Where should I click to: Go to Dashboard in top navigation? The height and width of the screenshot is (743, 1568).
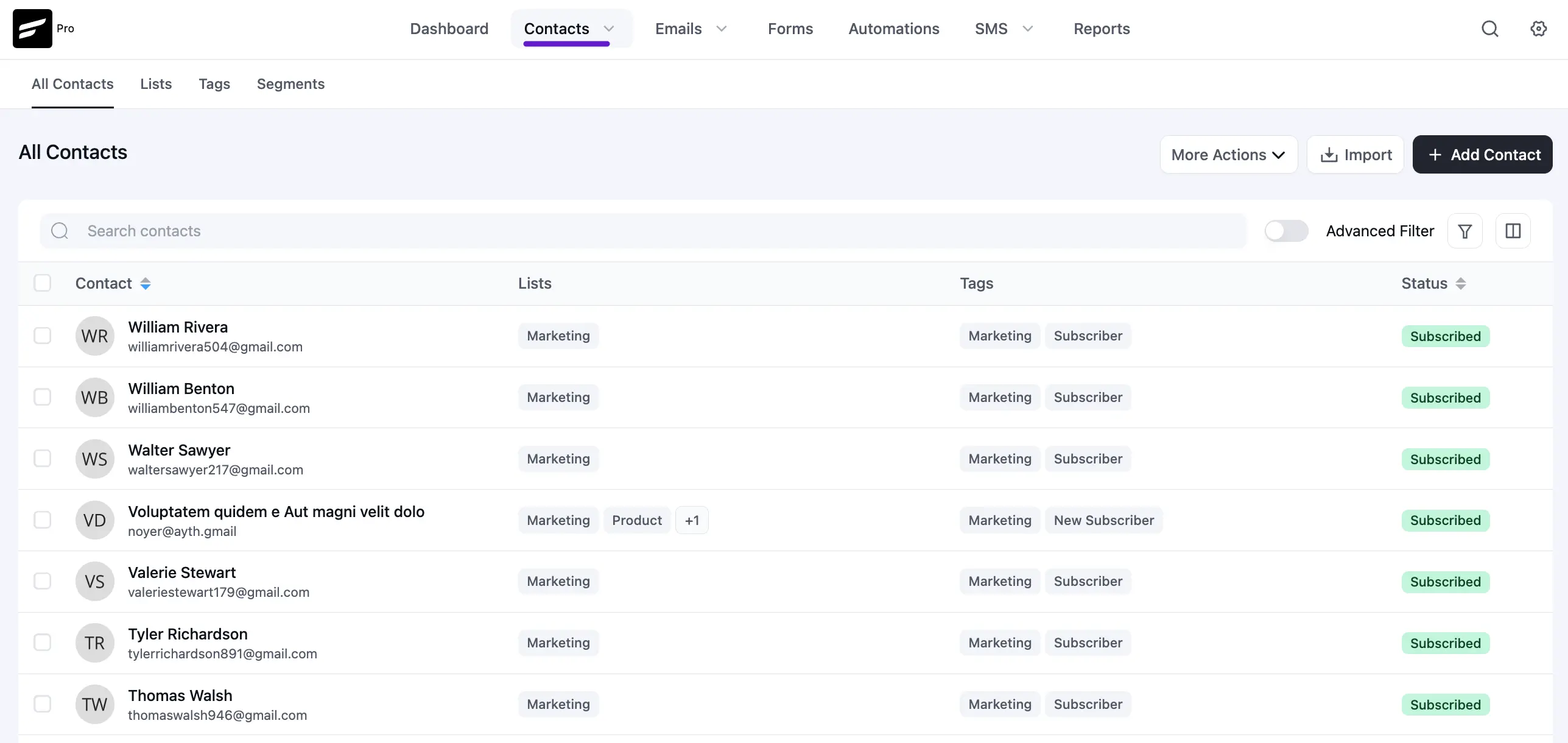tap(449, 29)
